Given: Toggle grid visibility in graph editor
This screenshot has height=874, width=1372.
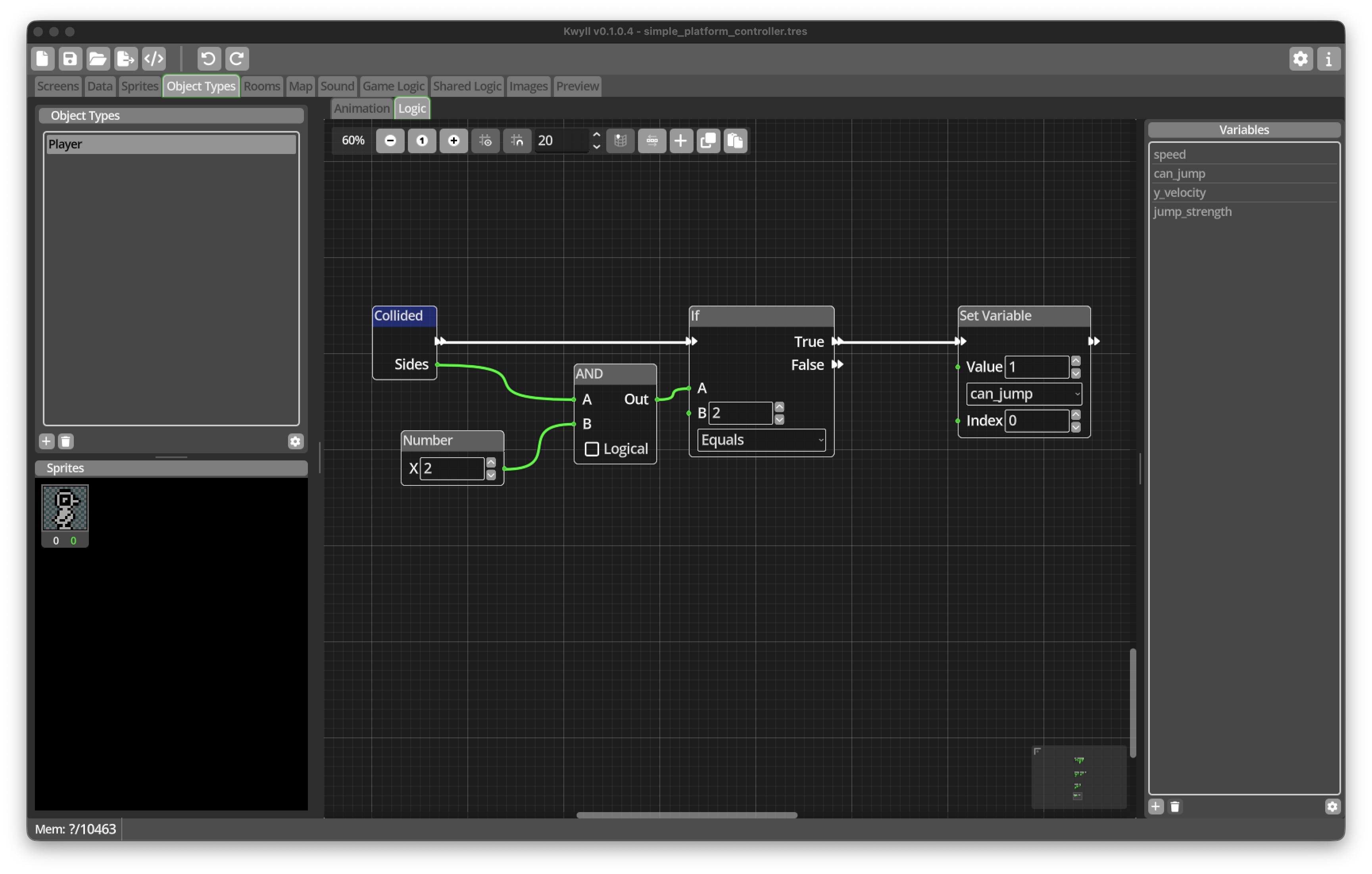Looking at the screenshot, I should click(486, 140).
